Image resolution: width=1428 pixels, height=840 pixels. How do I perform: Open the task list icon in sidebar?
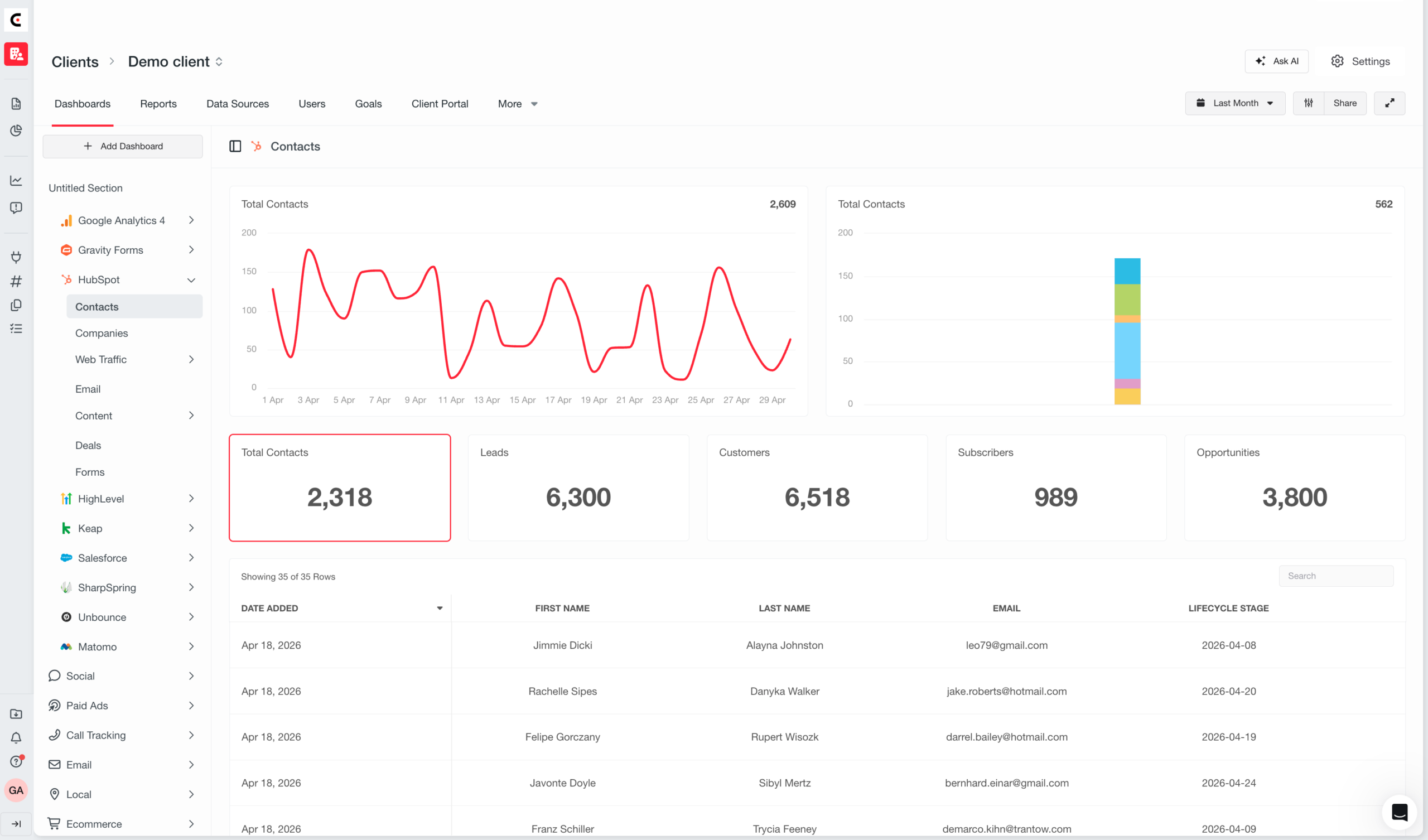click(16, 329)
